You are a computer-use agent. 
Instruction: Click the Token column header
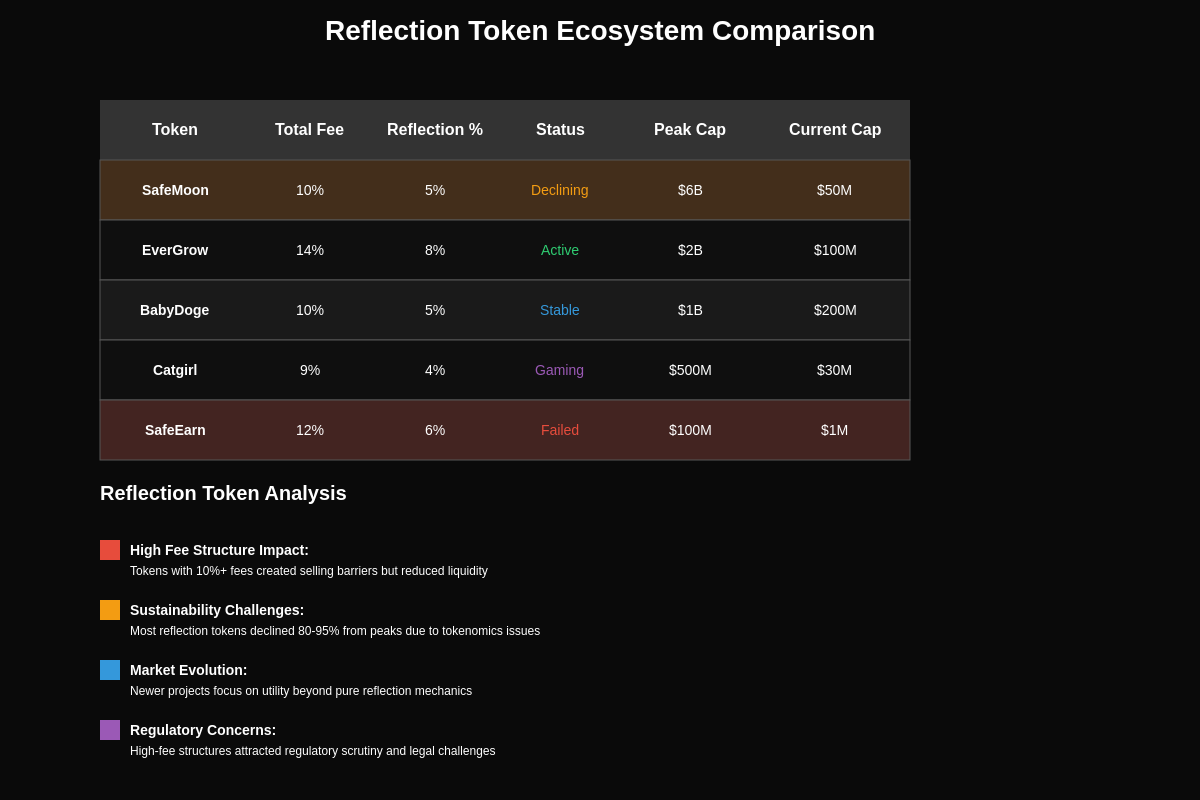point(175,130)
